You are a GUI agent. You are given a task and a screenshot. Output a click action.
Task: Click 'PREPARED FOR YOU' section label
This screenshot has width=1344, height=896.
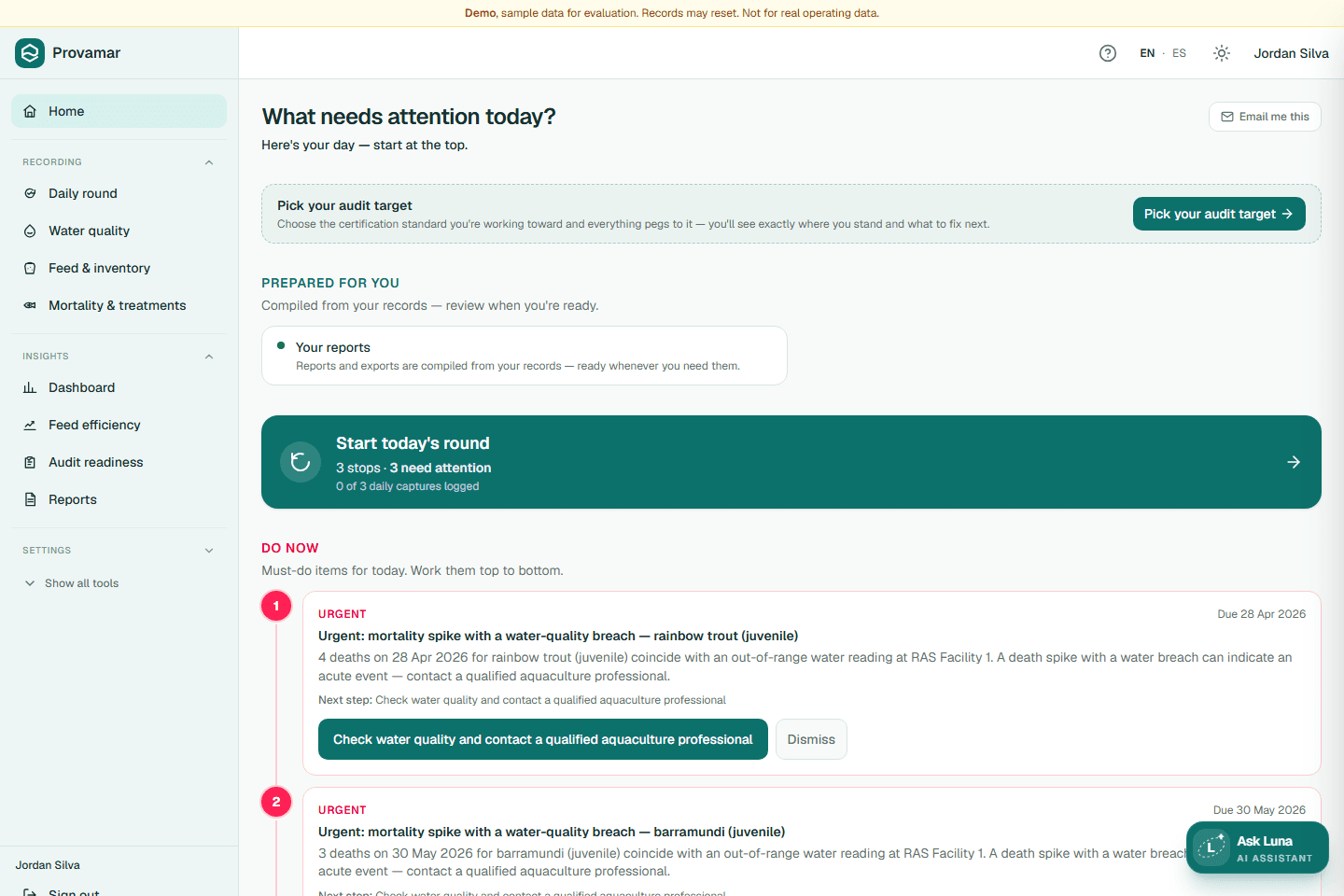tap(330, 283)
